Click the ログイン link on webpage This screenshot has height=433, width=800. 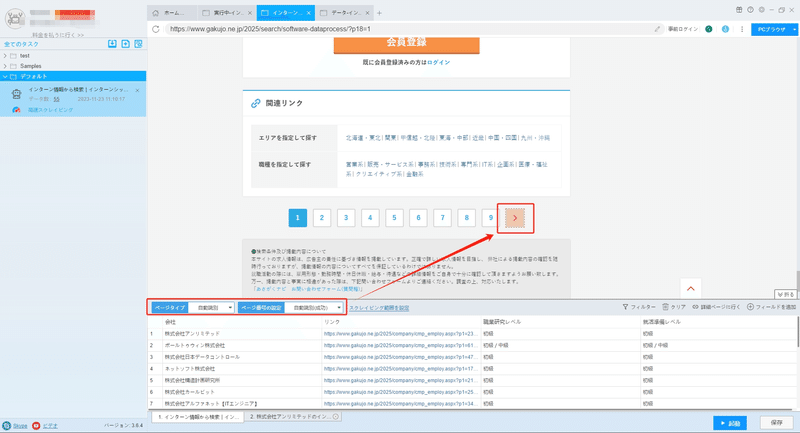coord(439,62)
